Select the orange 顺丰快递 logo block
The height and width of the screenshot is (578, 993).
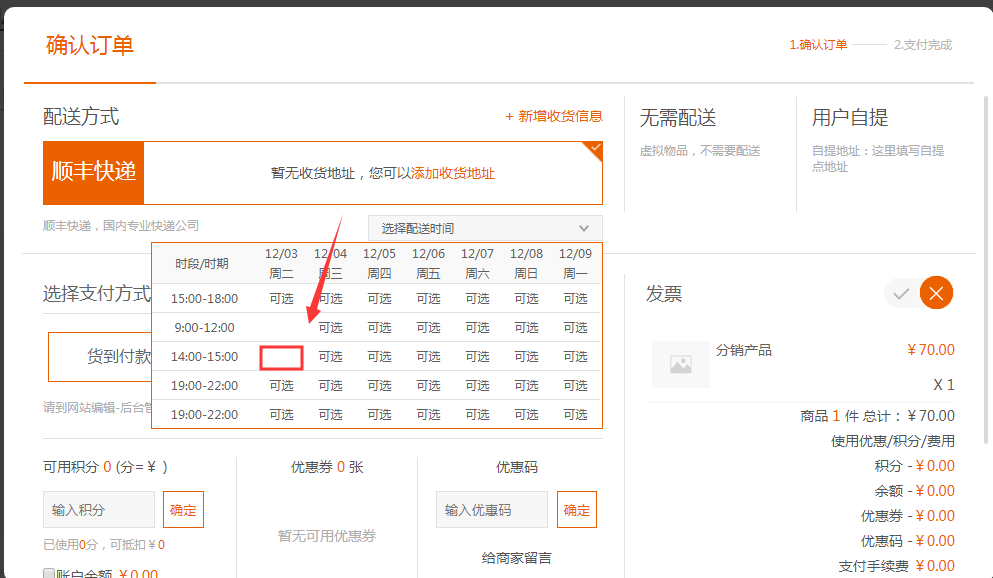point(93,172)
